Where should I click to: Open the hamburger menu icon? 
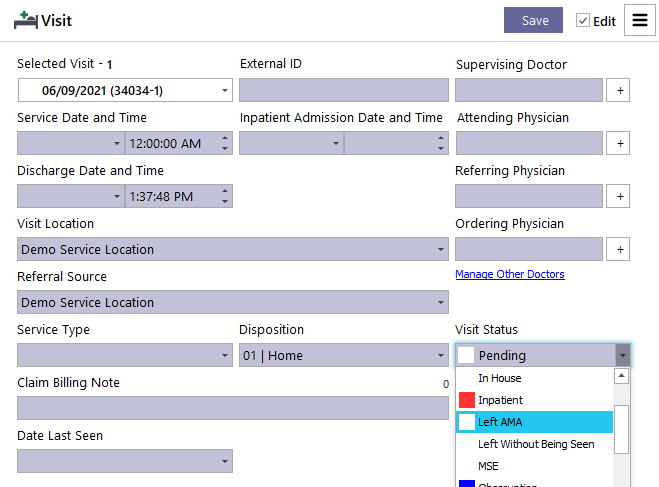(639, 20)
